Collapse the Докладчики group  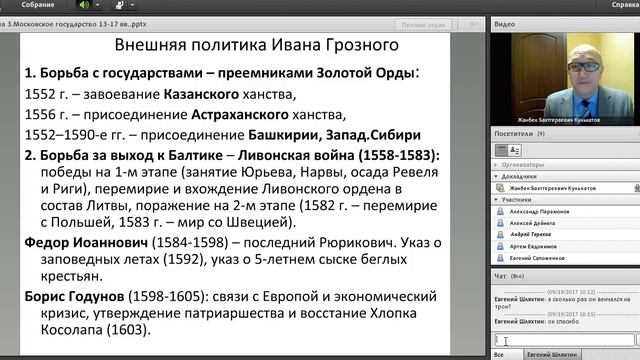(496, 176)
